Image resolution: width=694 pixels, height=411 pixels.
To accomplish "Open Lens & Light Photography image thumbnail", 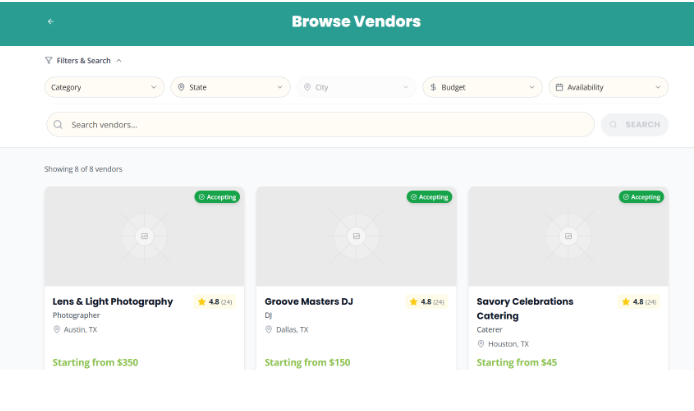I will (x=144, y=236).
